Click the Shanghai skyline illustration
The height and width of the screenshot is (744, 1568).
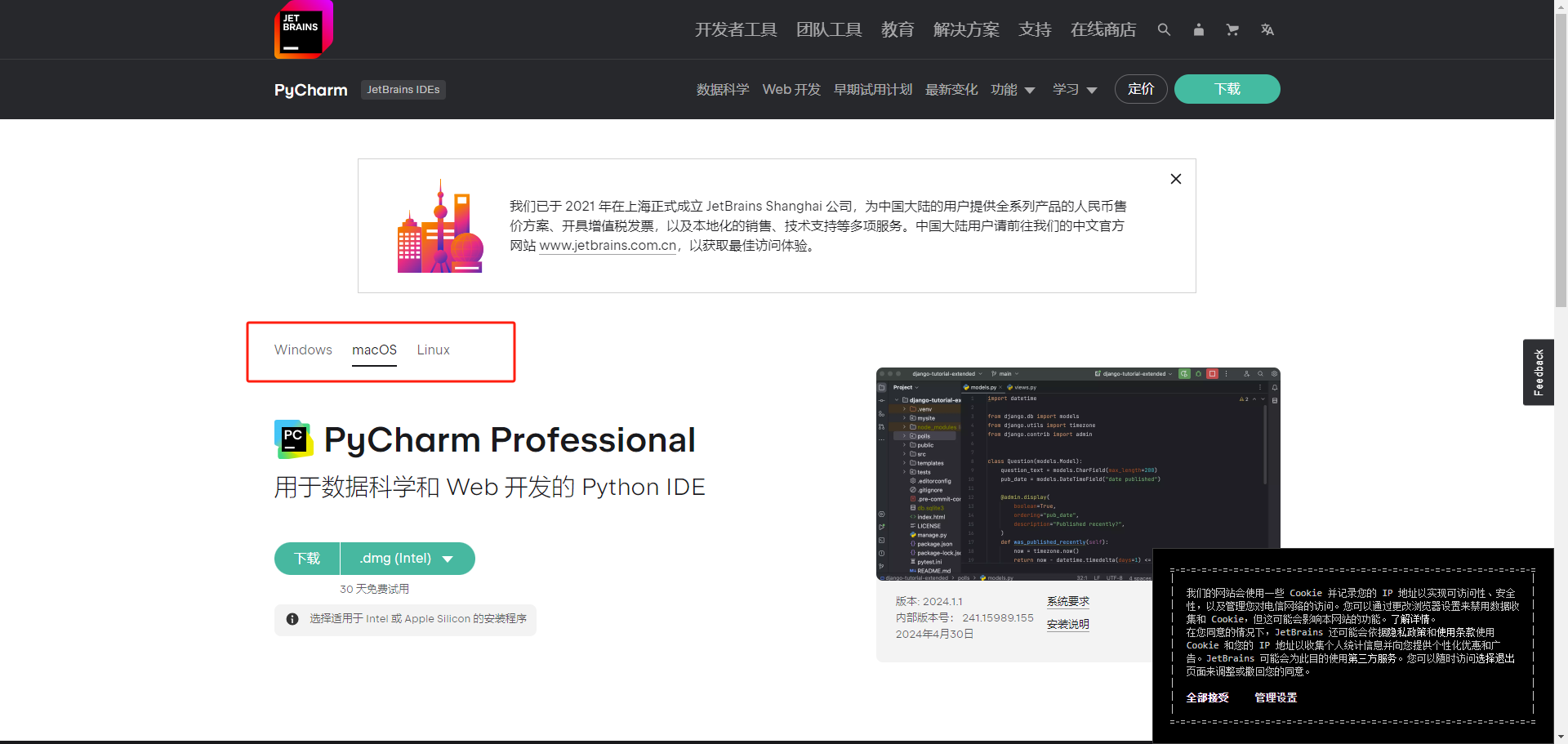click(440, 226)
